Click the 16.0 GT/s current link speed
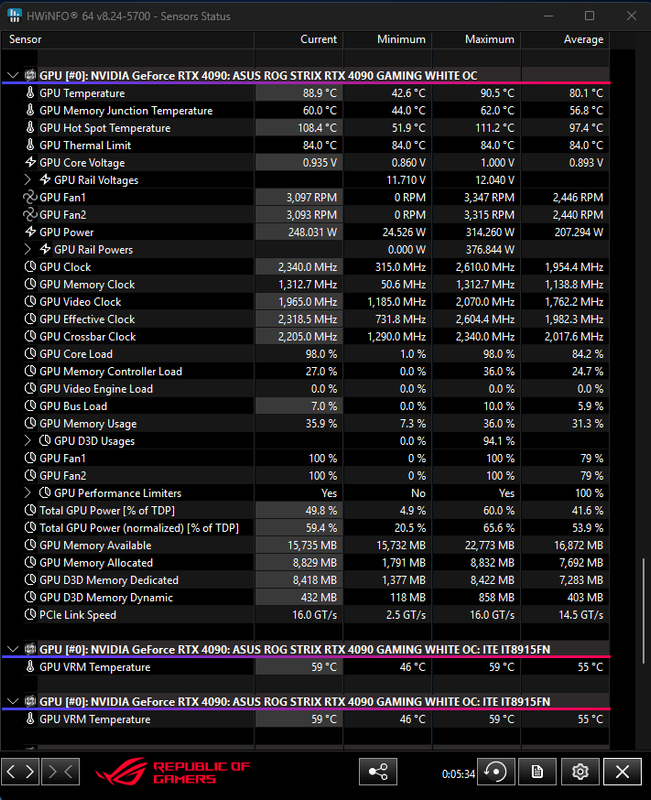 (314, 615)
